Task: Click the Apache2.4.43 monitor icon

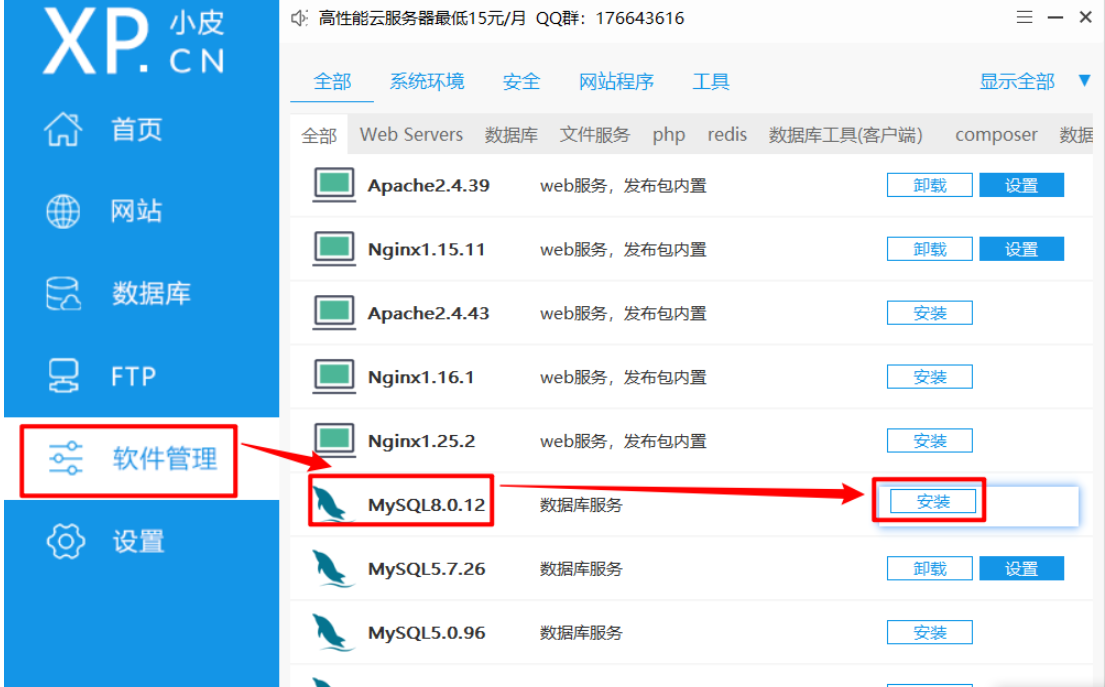Action: click(x=334, y=313)
